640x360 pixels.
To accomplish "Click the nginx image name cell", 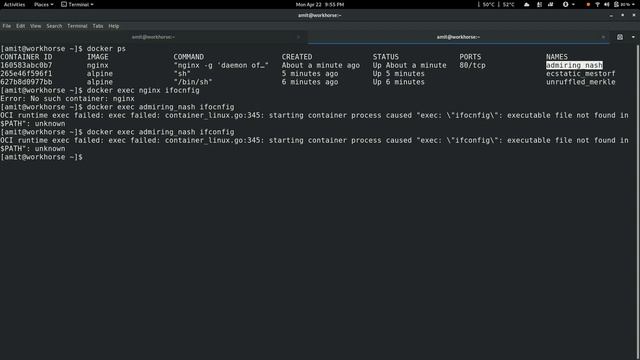I will click(x=98, y=65).
